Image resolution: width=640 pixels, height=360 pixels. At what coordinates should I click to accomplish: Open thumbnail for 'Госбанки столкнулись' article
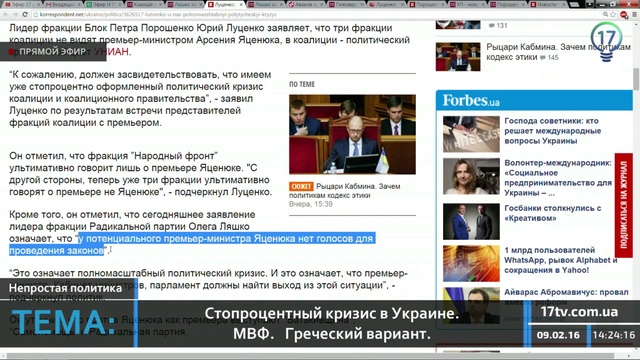tap(471, 221)
